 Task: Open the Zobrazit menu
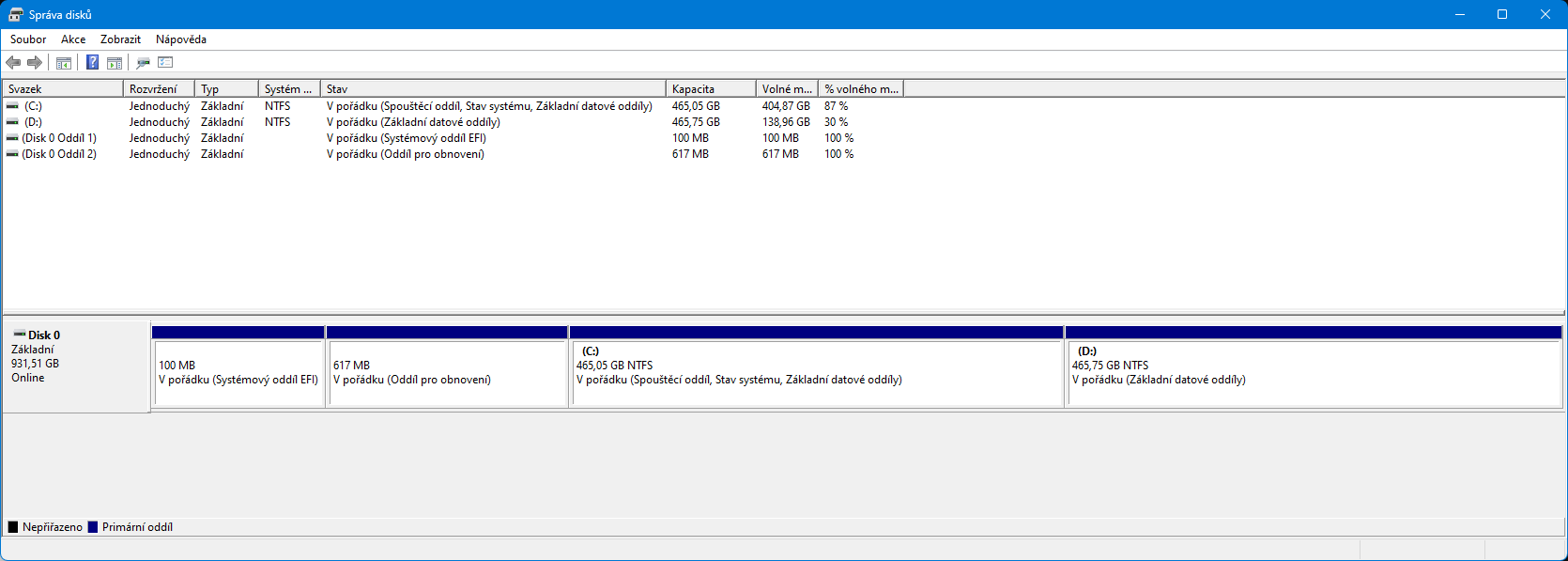[x=120, y=39]
